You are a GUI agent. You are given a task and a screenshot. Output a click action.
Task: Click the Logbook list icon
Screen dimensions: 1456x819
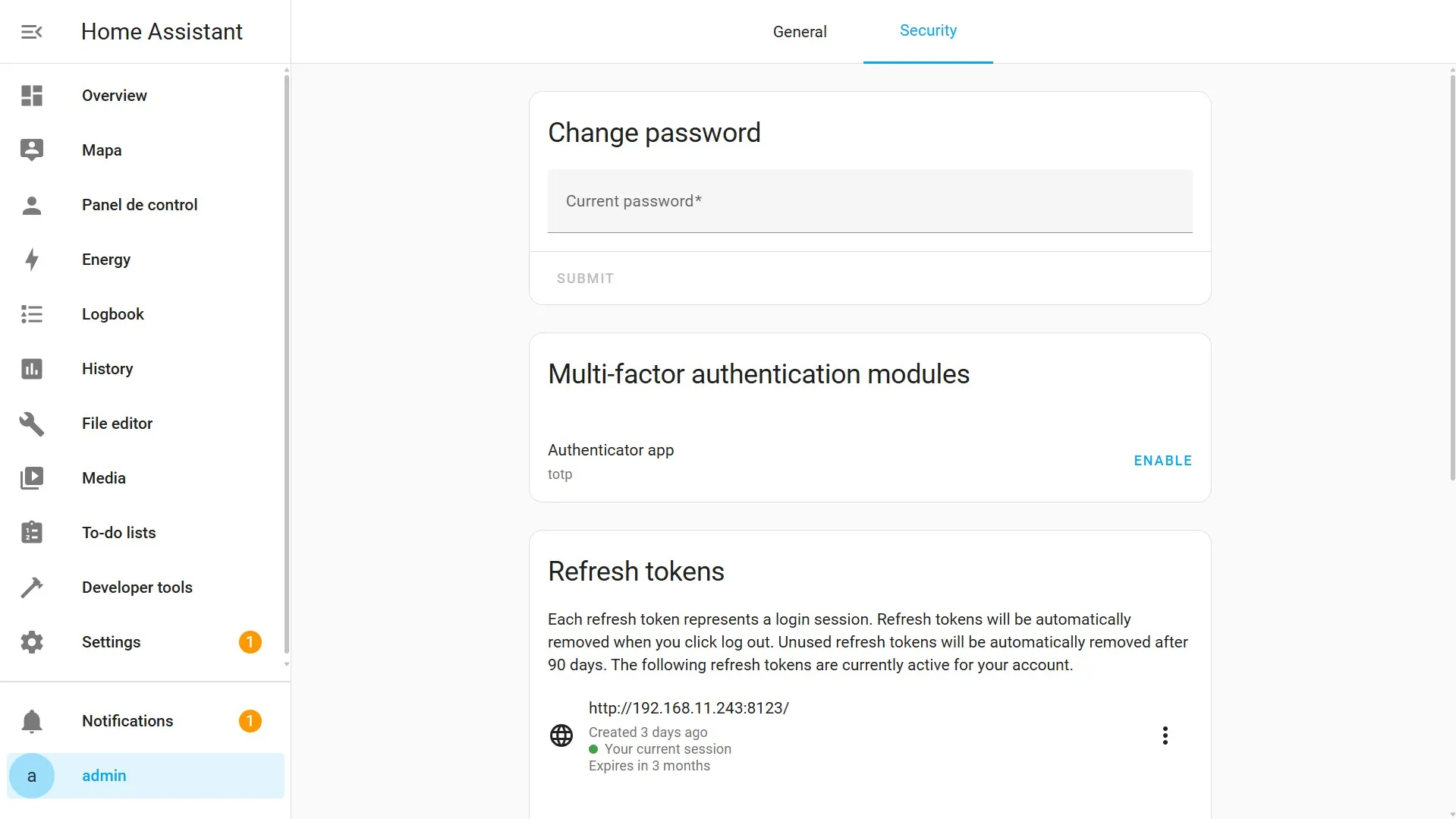tap(32, 314)
